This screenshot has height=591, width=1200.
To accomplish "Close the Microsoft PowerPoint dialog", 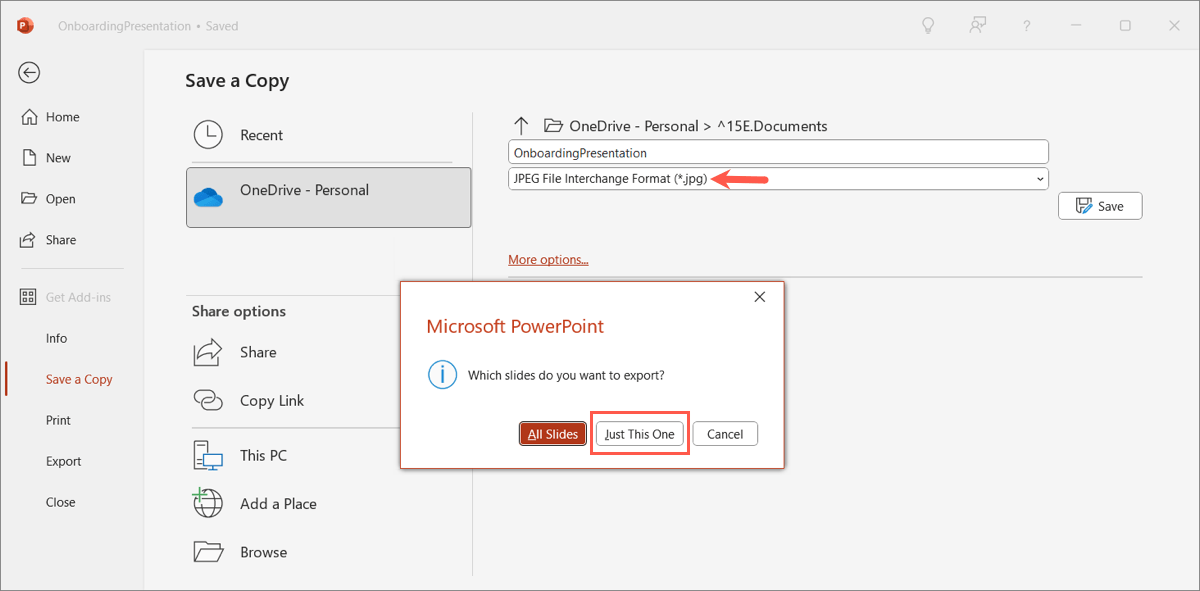I will (x=760, y=297).
